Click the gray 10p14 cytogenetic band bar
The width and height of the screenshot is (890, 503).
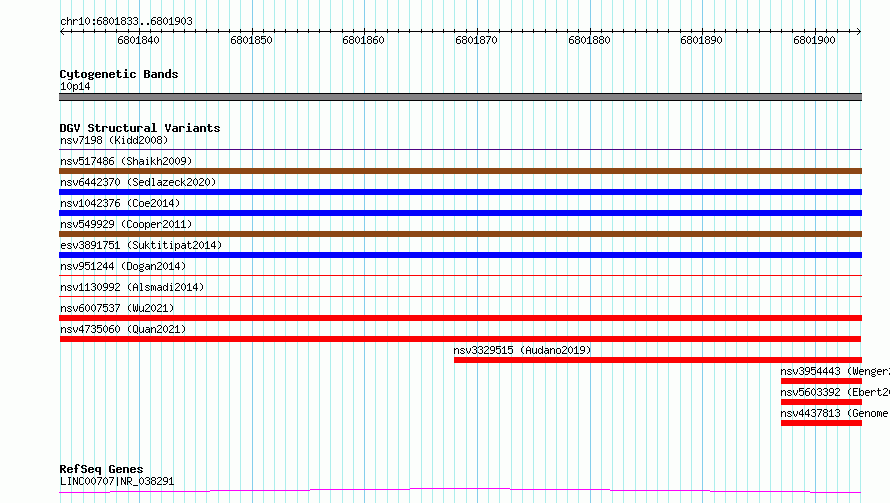click(x=460, y=97)
